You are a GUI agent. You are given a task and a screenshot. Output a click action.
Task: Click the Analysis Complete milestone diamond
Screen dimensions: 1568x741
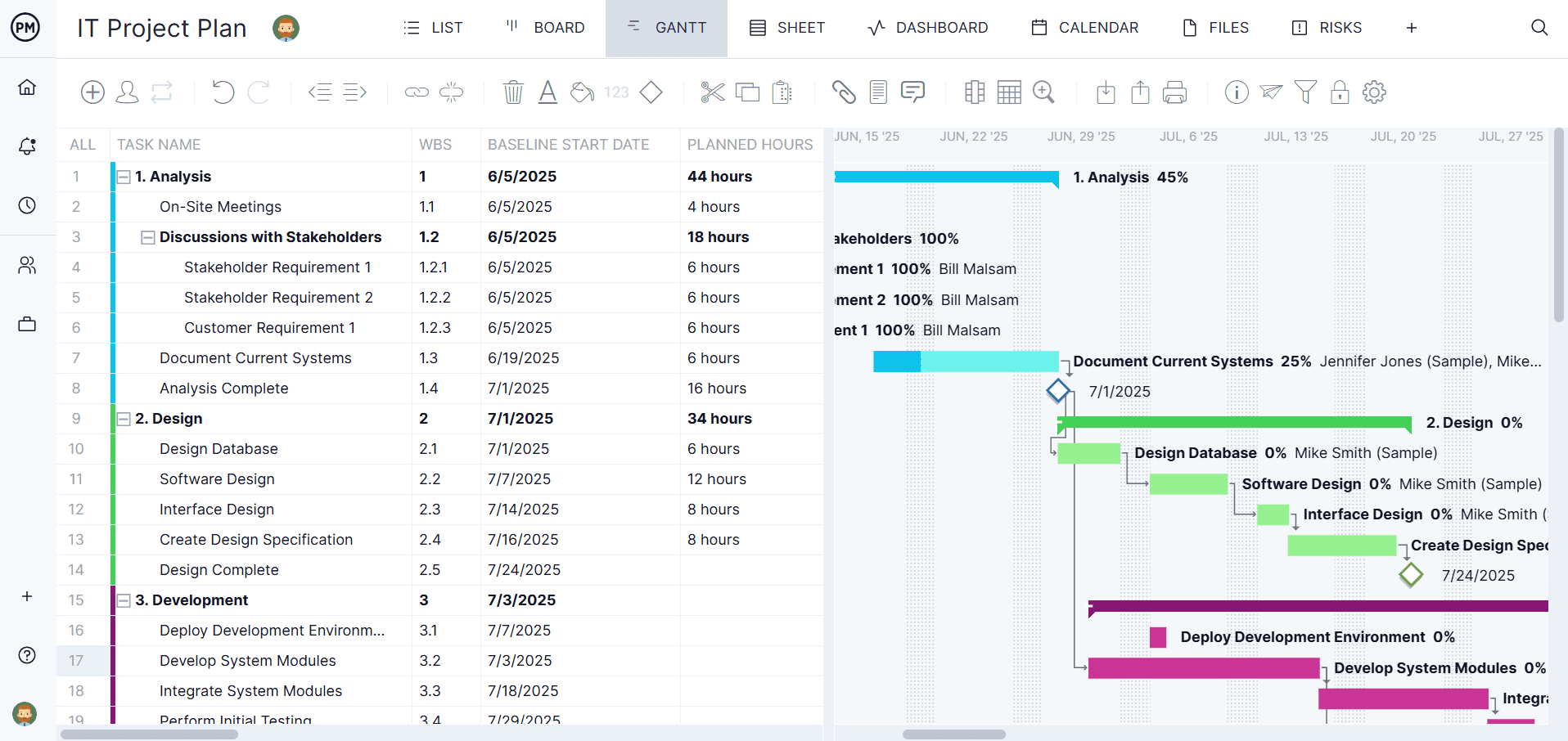(1058, 391)
